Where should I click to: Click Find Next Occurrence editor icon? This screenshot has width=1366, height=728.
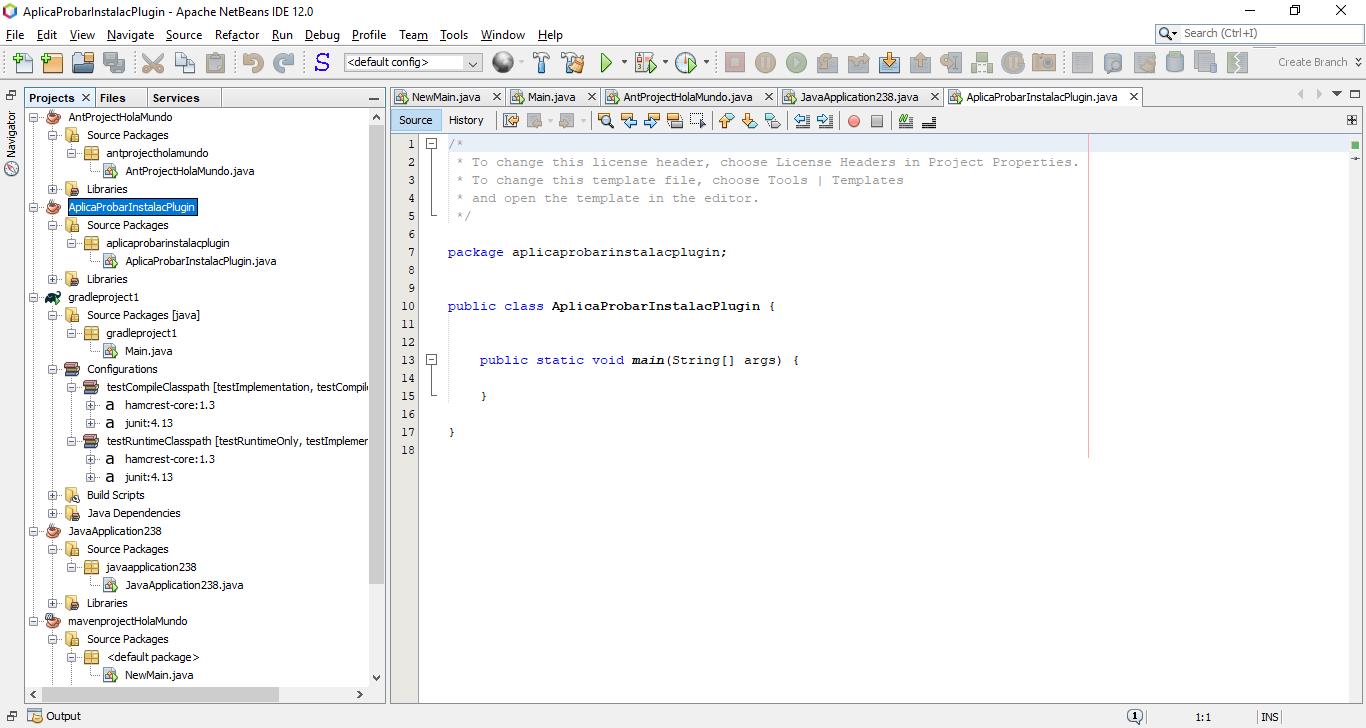point(651,121)
